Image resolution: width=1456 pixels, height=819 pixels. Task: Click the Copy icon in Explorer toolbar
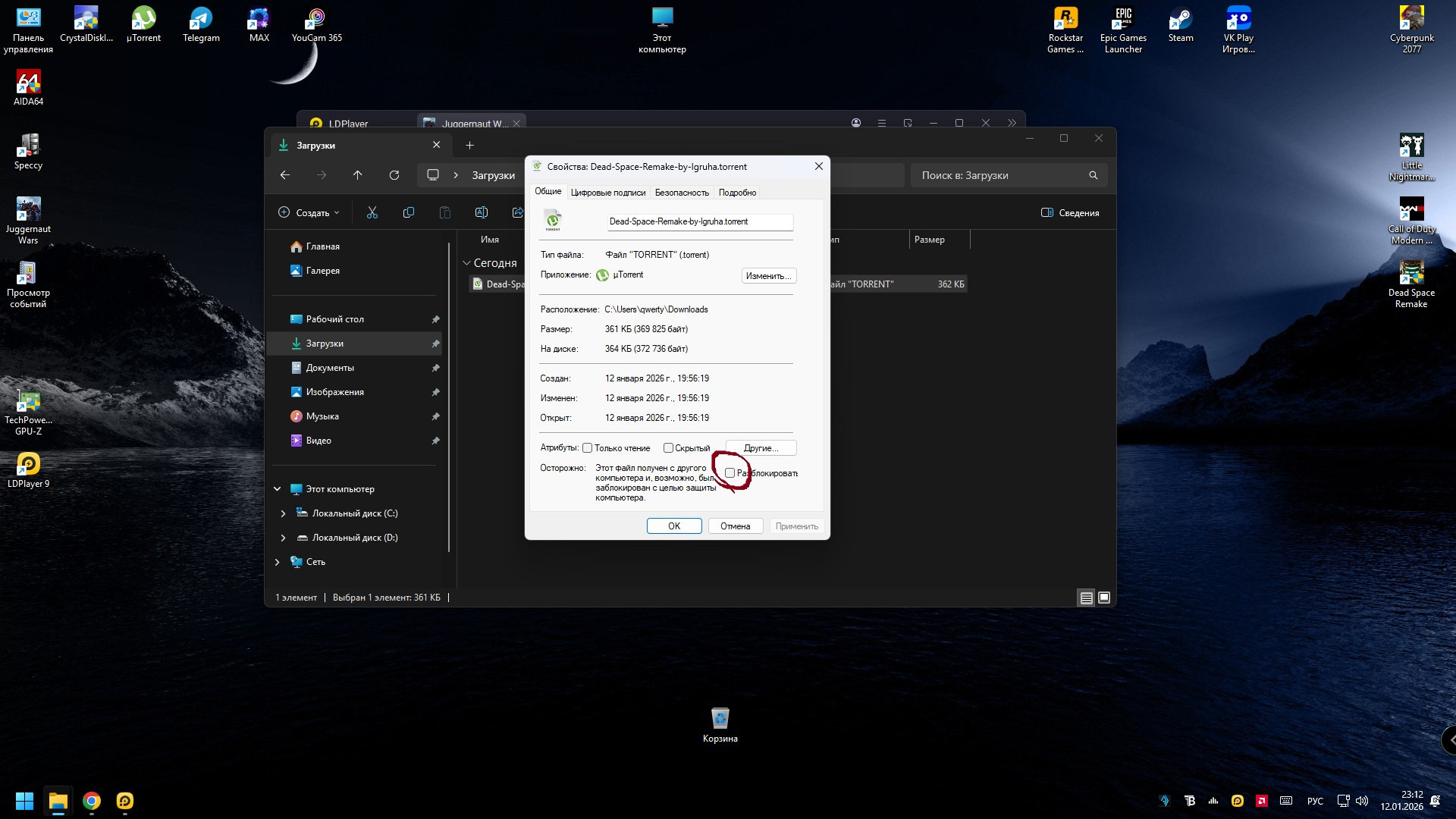click(x=409, y=213)
